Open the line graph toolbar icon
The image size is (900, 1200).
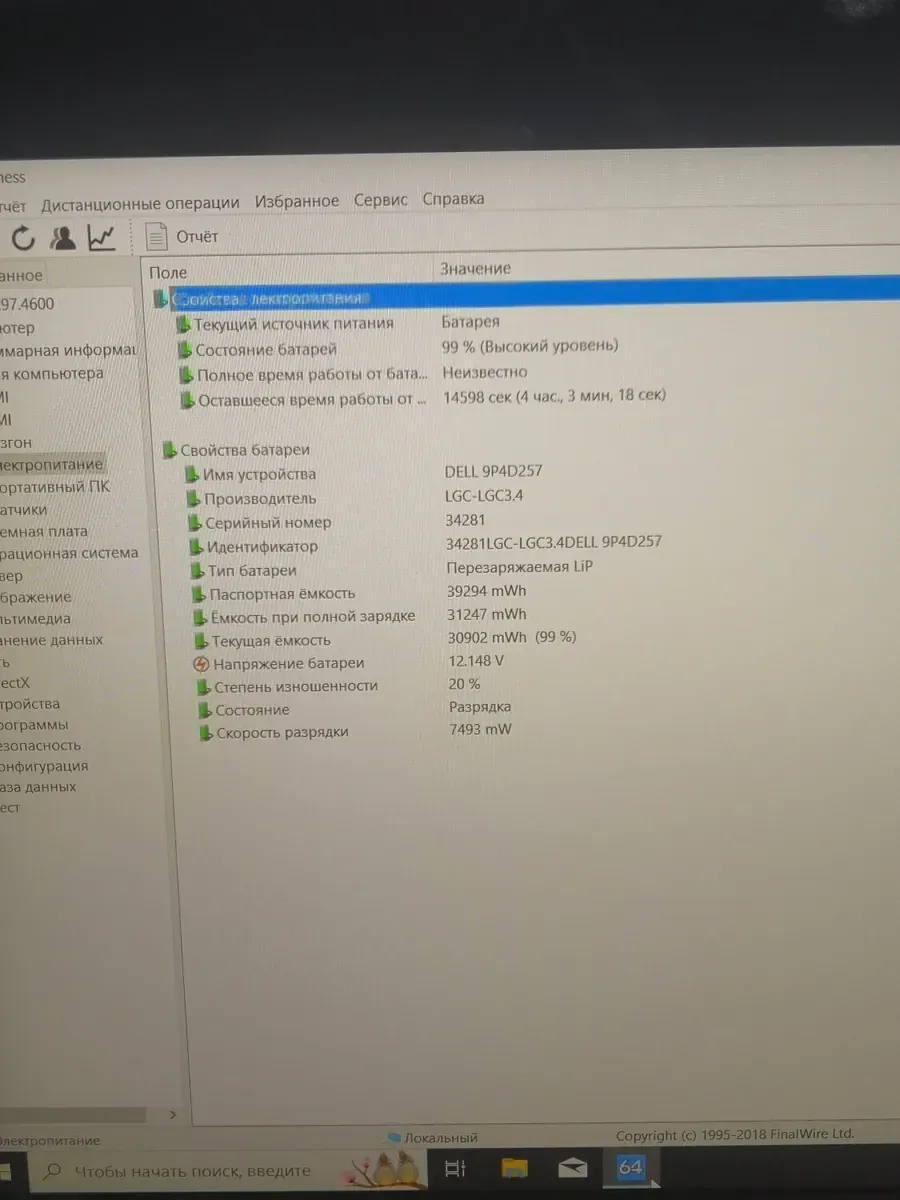[102, 238]
